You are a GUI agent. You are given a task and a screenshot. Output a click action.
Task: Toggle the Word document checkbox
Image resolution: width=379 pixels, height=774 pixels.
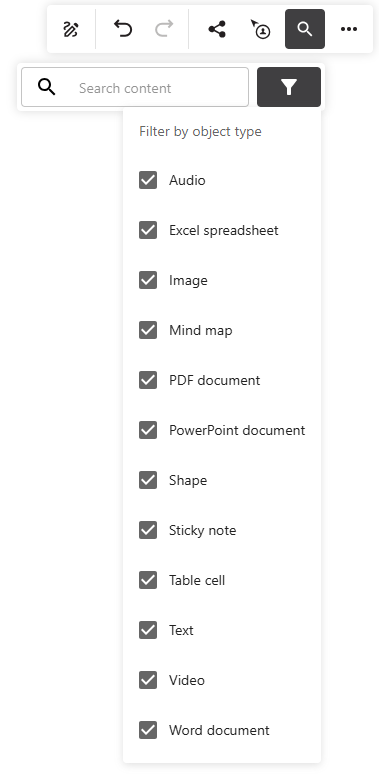point(148,730)
